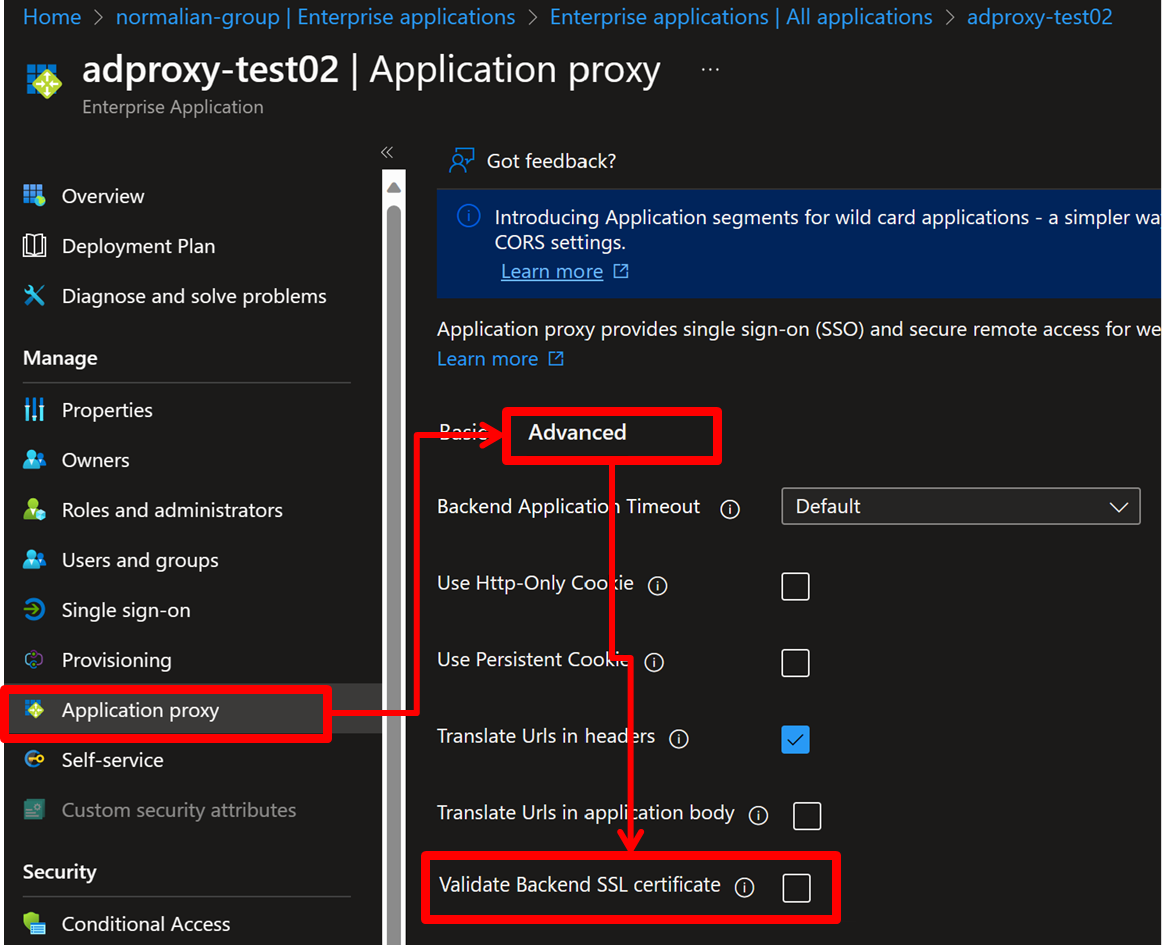The height and width of the screenshot is (945, 1162).
Task: Open Users and groups page
Action: [140, 560]
